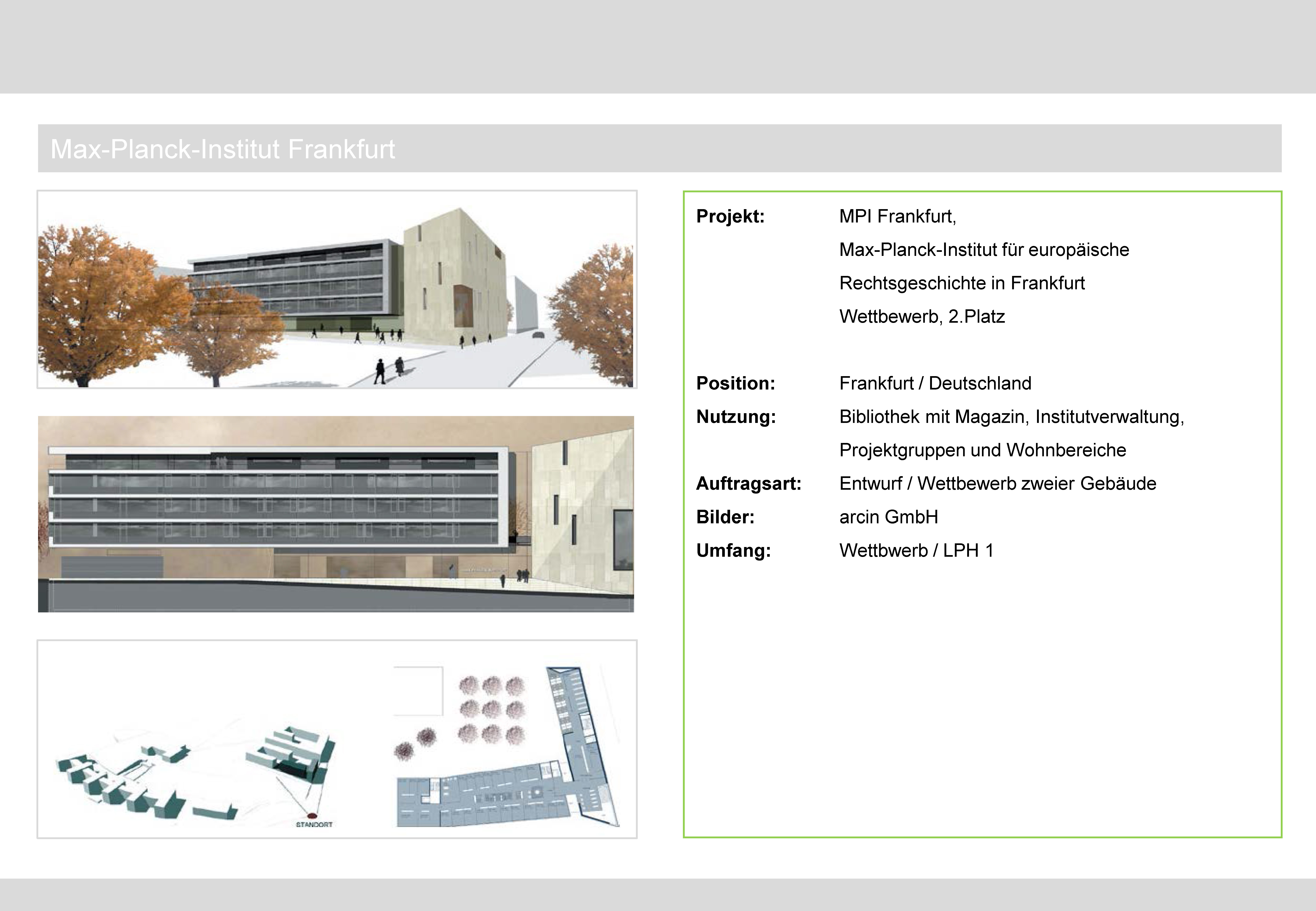Select 'arcin GmbH' text
Image resolution: width=1316 pixels, height=911 pixels.
click(889, 517)
